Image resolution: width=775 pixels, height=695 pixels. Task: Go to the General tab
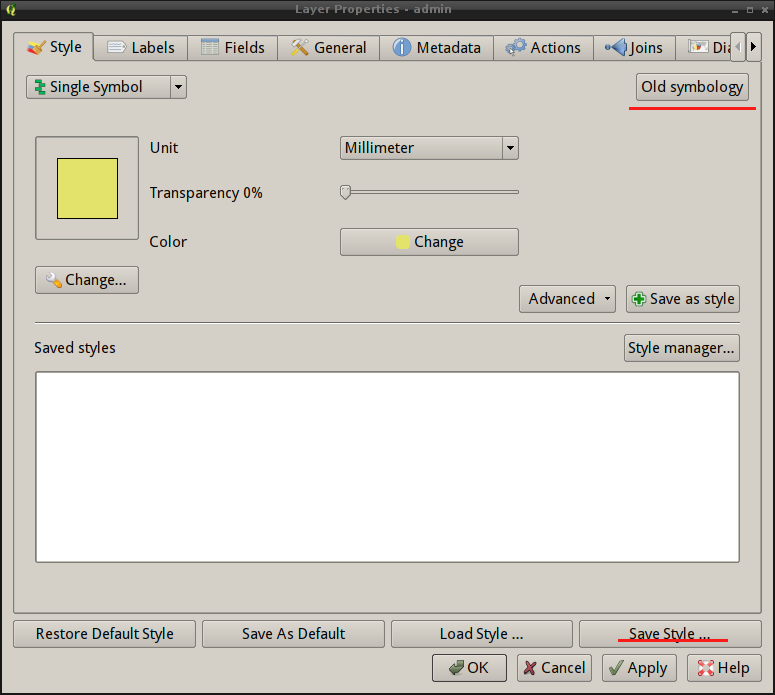329,48
